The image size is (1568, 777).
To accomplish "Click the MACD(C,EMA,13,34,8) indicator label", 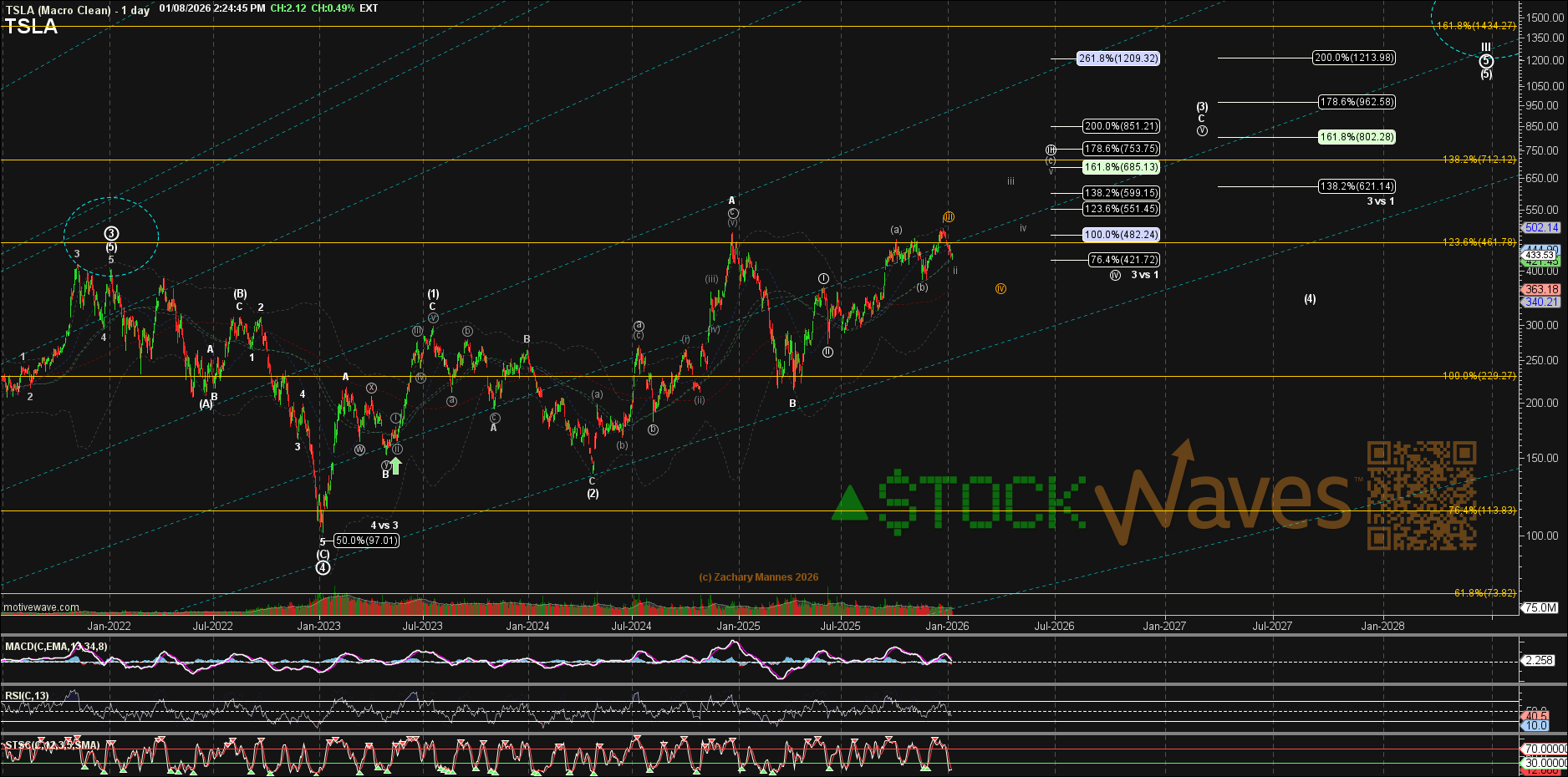I will tap(56, 647).
